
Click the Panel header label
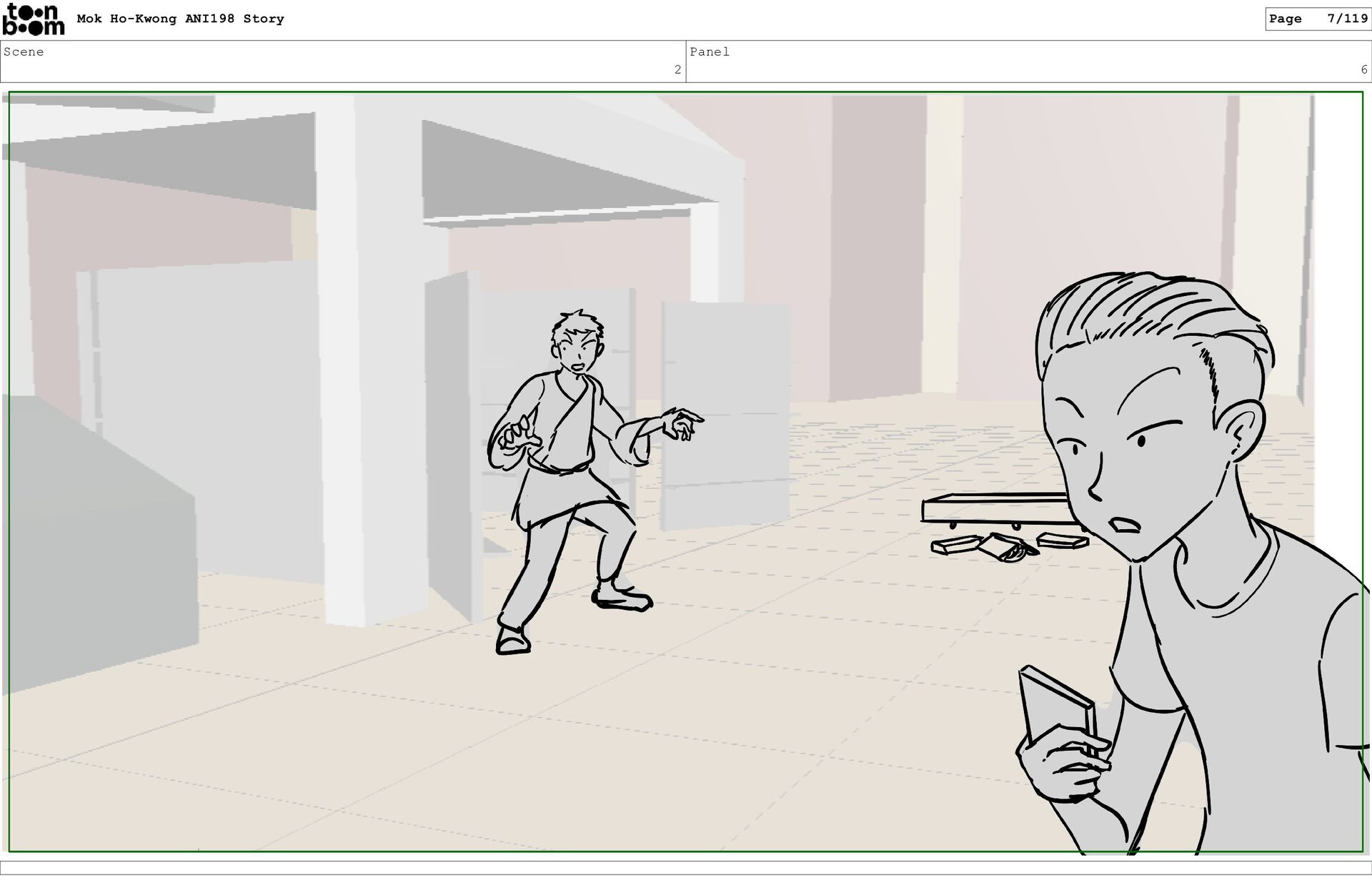(710, 51)
